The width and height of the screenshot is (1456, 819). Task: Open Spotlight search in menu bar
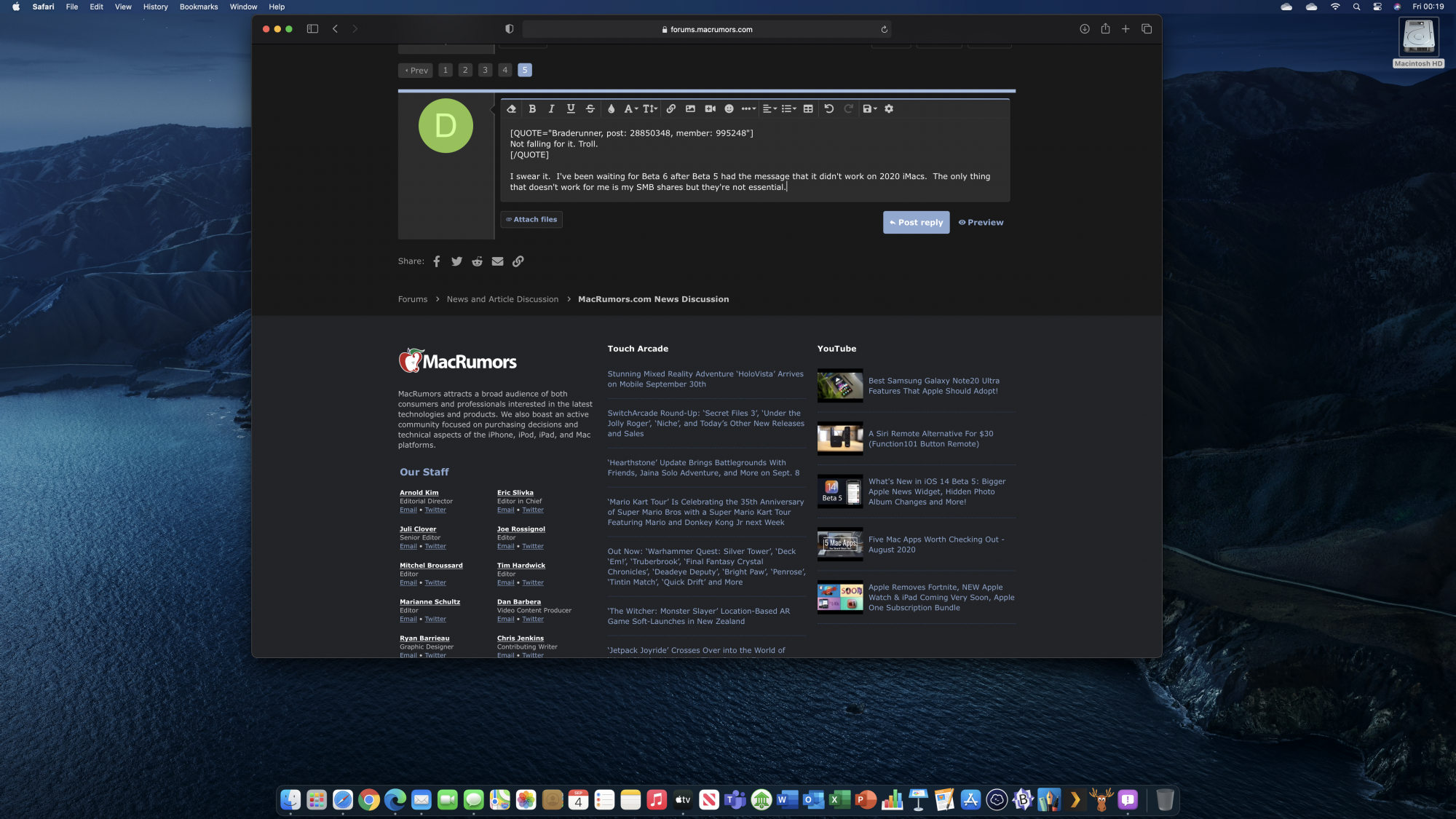(1356, 7)
